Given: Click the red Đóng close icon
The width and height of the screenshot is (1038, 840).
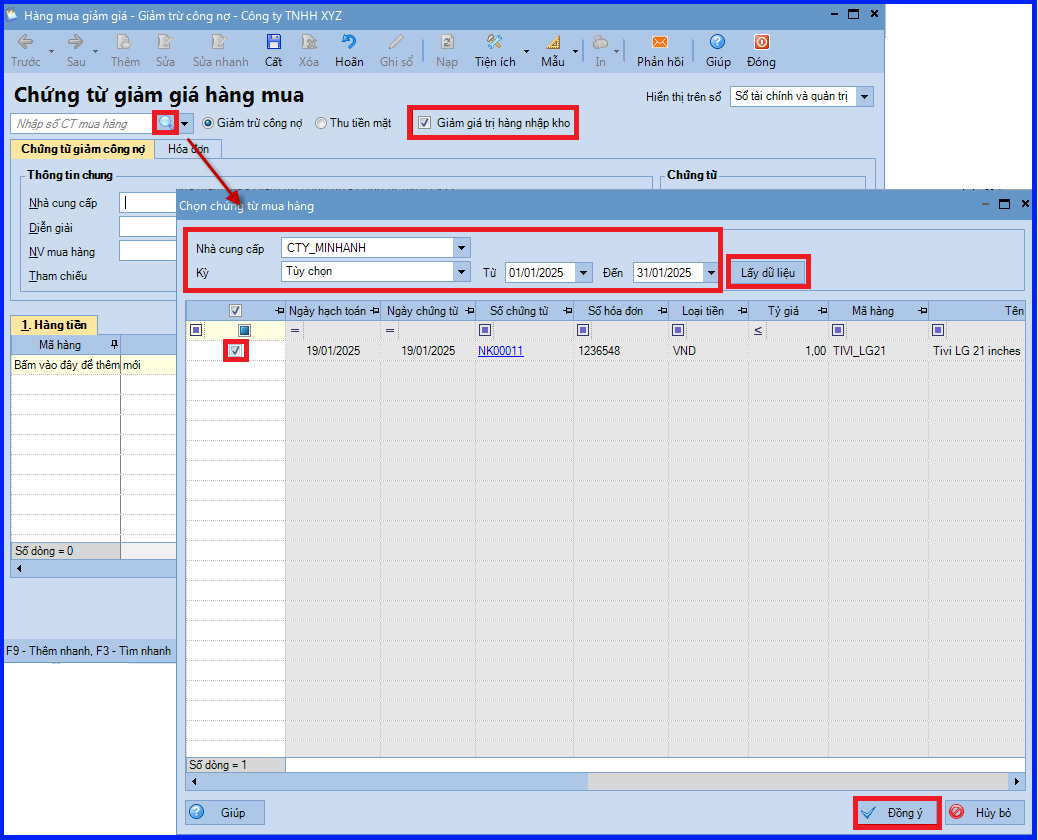Looking at the screenshot, I should point(761,43).
